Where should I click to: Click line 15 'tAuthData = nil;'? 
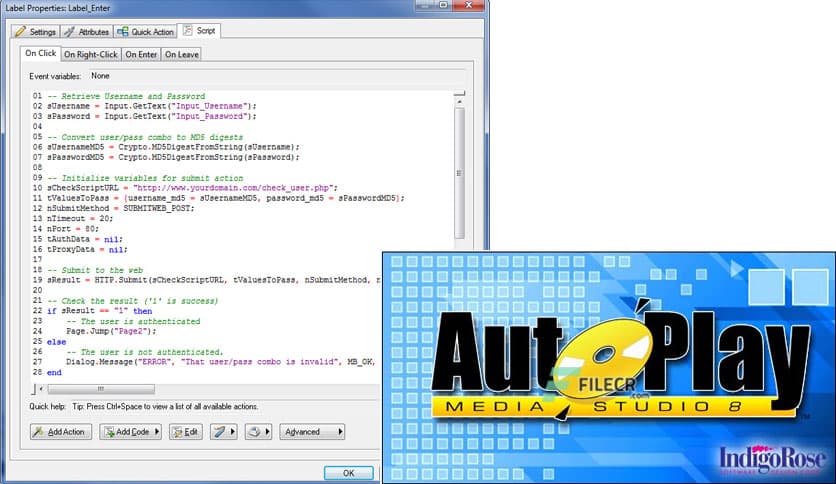pyautogui.click(x=84, y=239)
